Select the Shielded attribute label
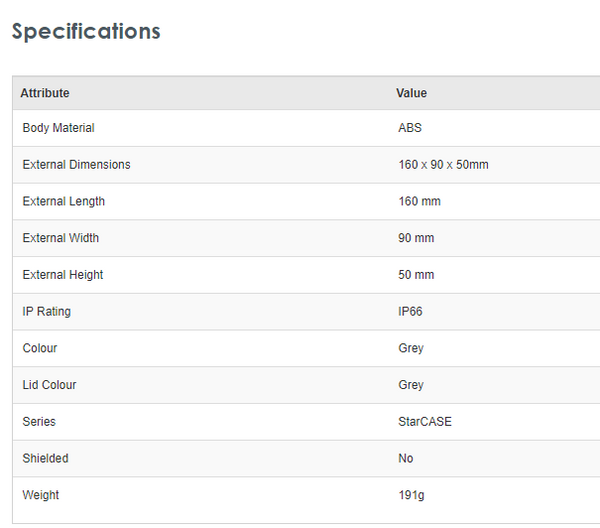The height and width of the screenshot is (528, 600). (46, 458)
